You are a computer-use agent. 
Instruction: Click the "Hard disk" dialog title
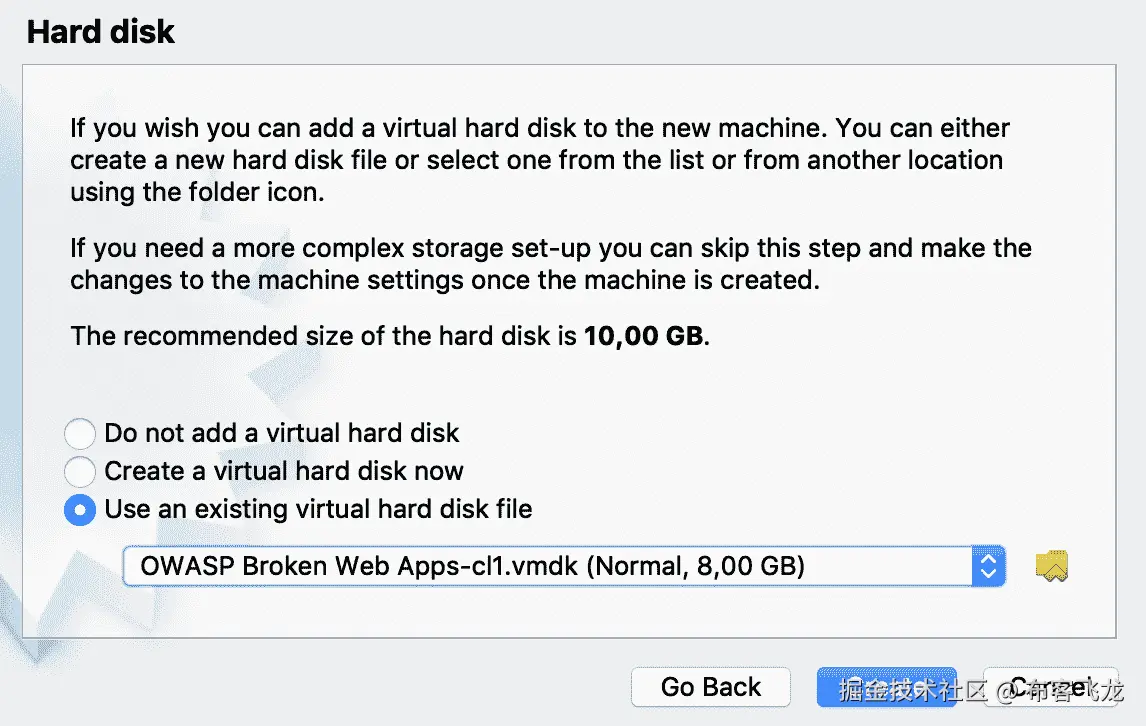point(101,32)
